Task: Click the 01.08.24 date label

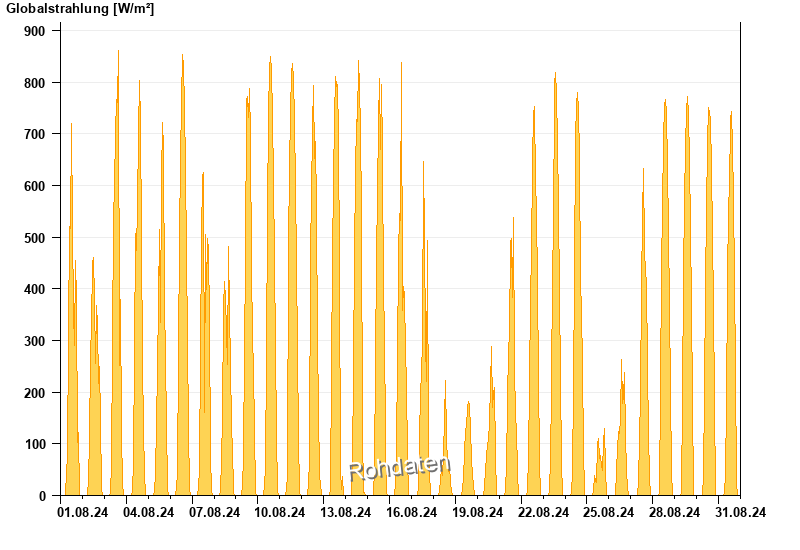Action: click(x=83, y=513)
